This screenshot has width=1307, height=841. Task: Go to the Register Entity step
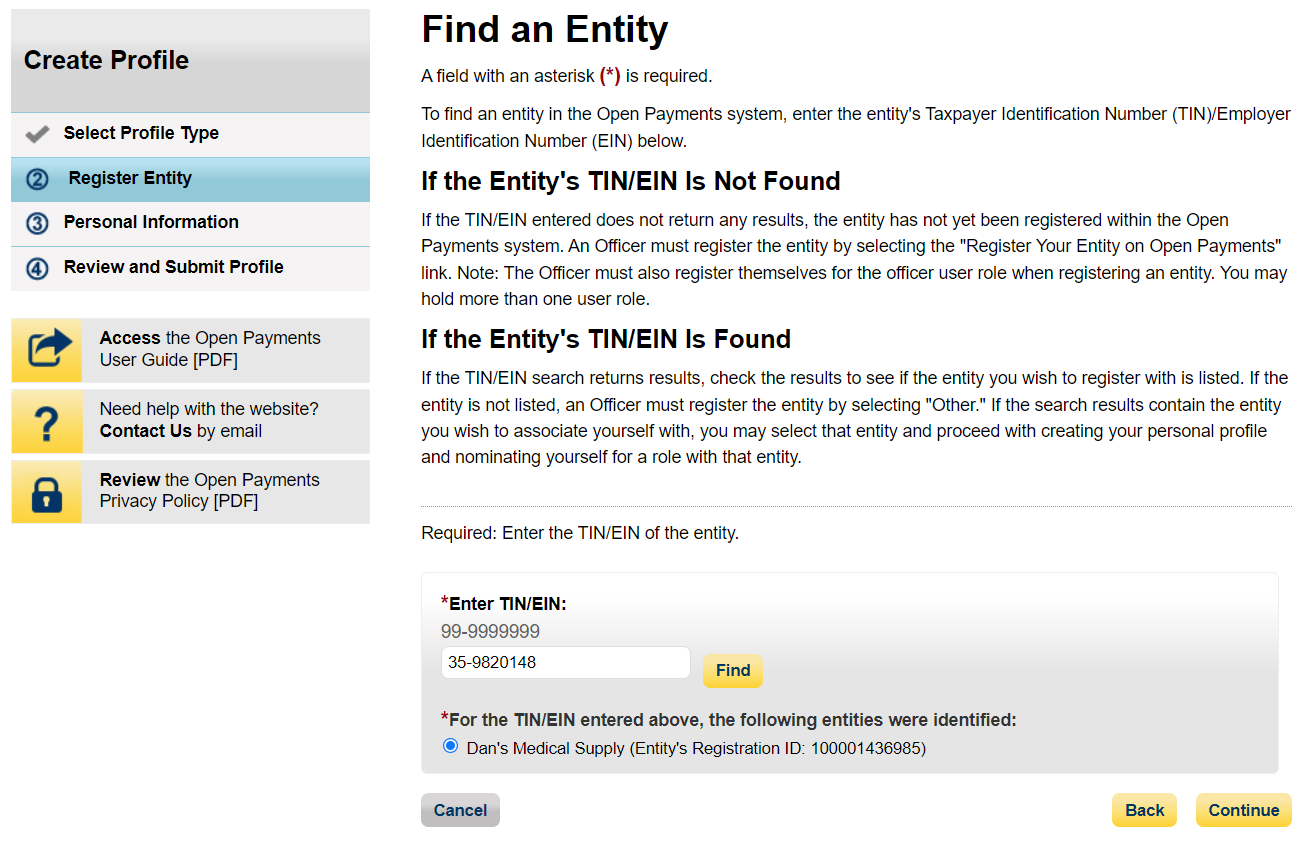(x=130, y=178)
